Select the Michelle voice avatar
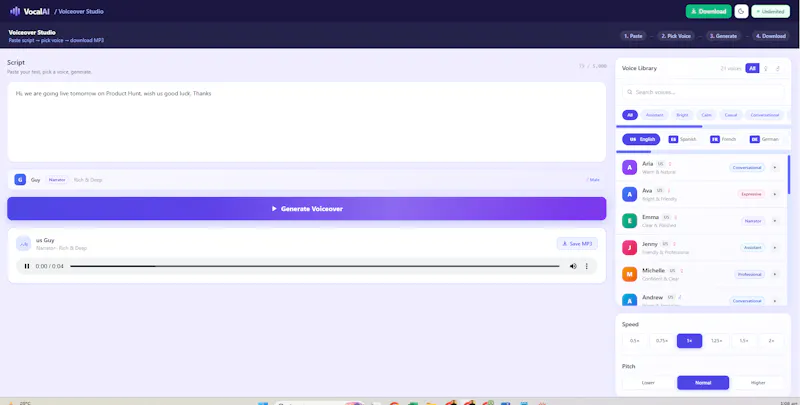The height and width of the screenshot is (405, 800). [x=630, y=274]
